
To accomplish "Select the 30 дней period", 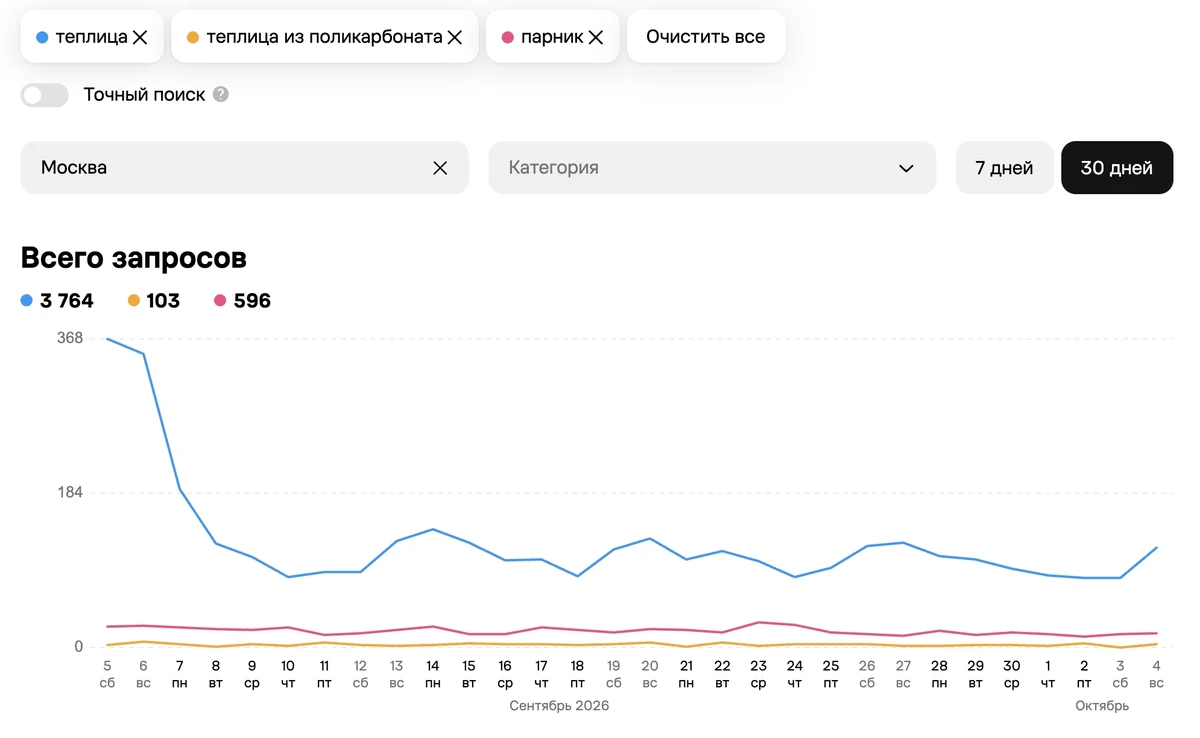I will (1116, 168).
